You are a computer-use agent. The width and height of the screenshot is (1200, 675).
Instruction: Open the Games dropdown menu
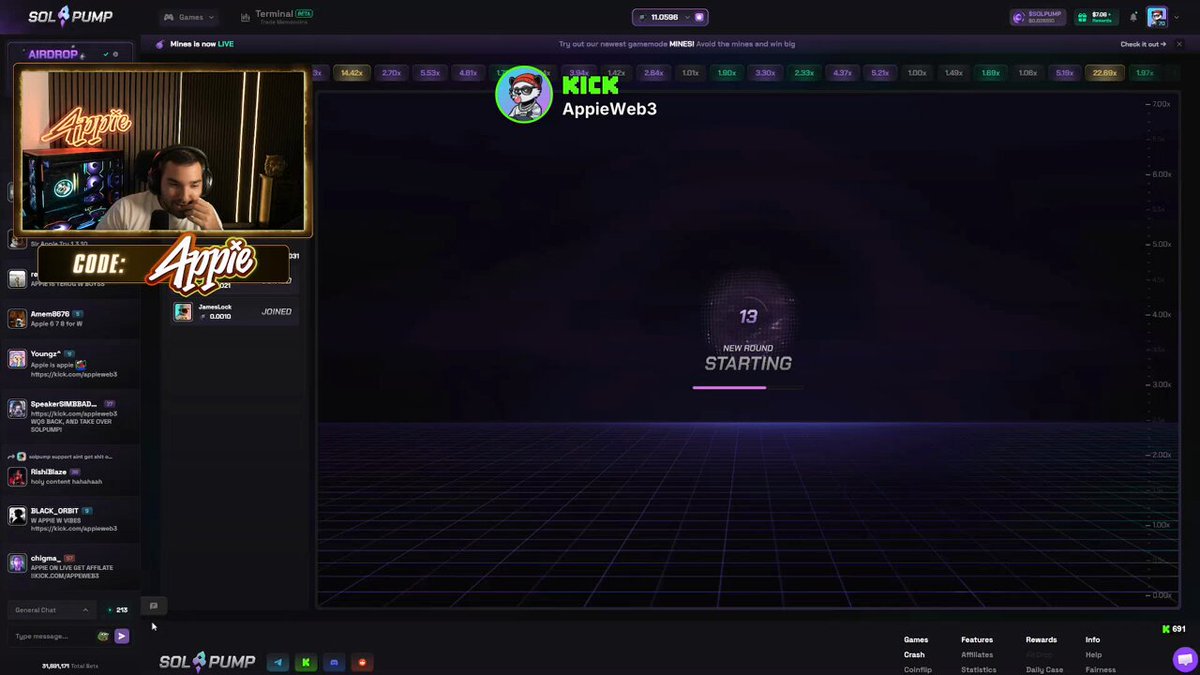coord(189,17)
